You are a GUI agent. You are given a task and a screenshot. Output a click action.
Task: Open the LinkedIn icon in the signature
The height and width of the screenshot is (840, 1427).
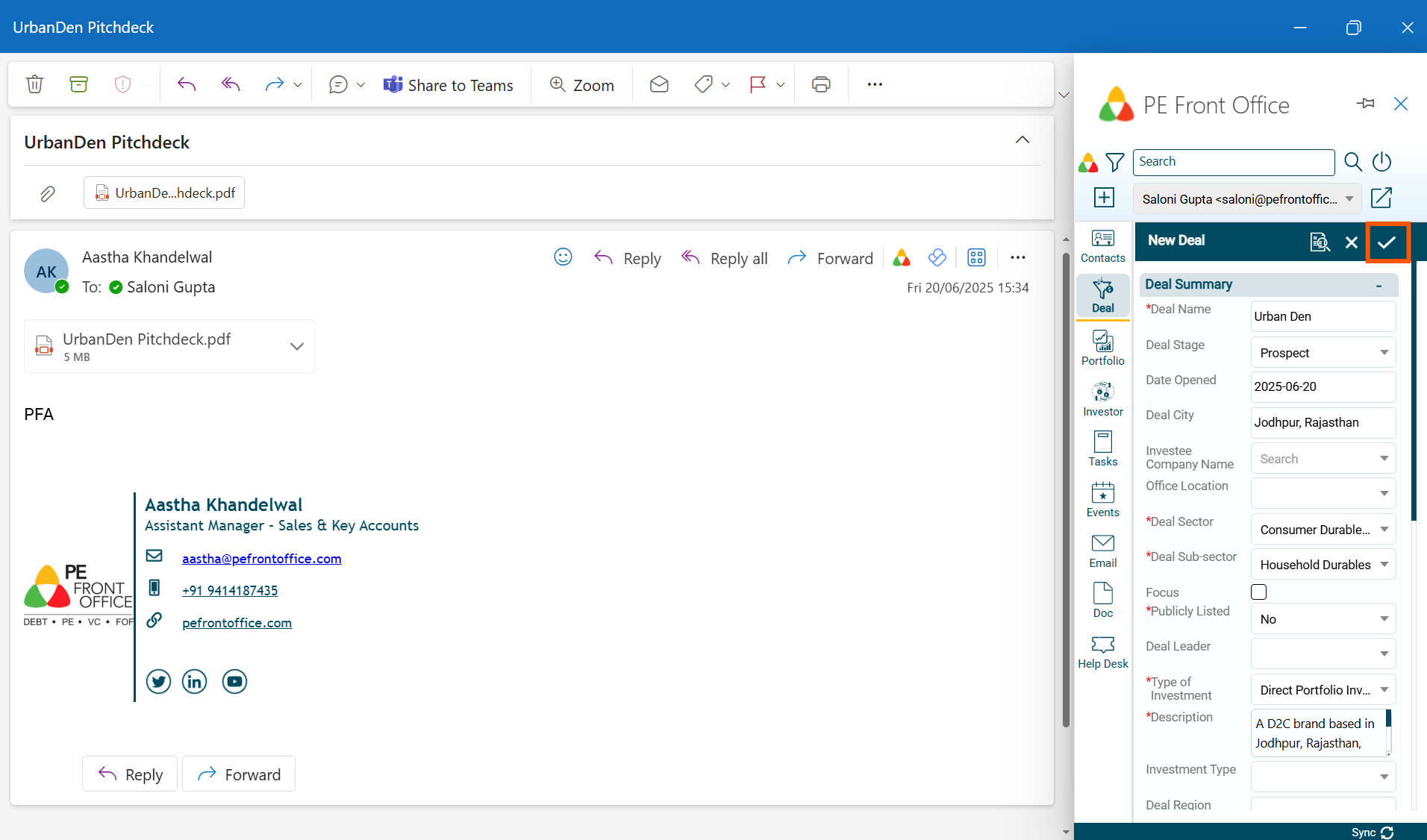tap(194, 681)
